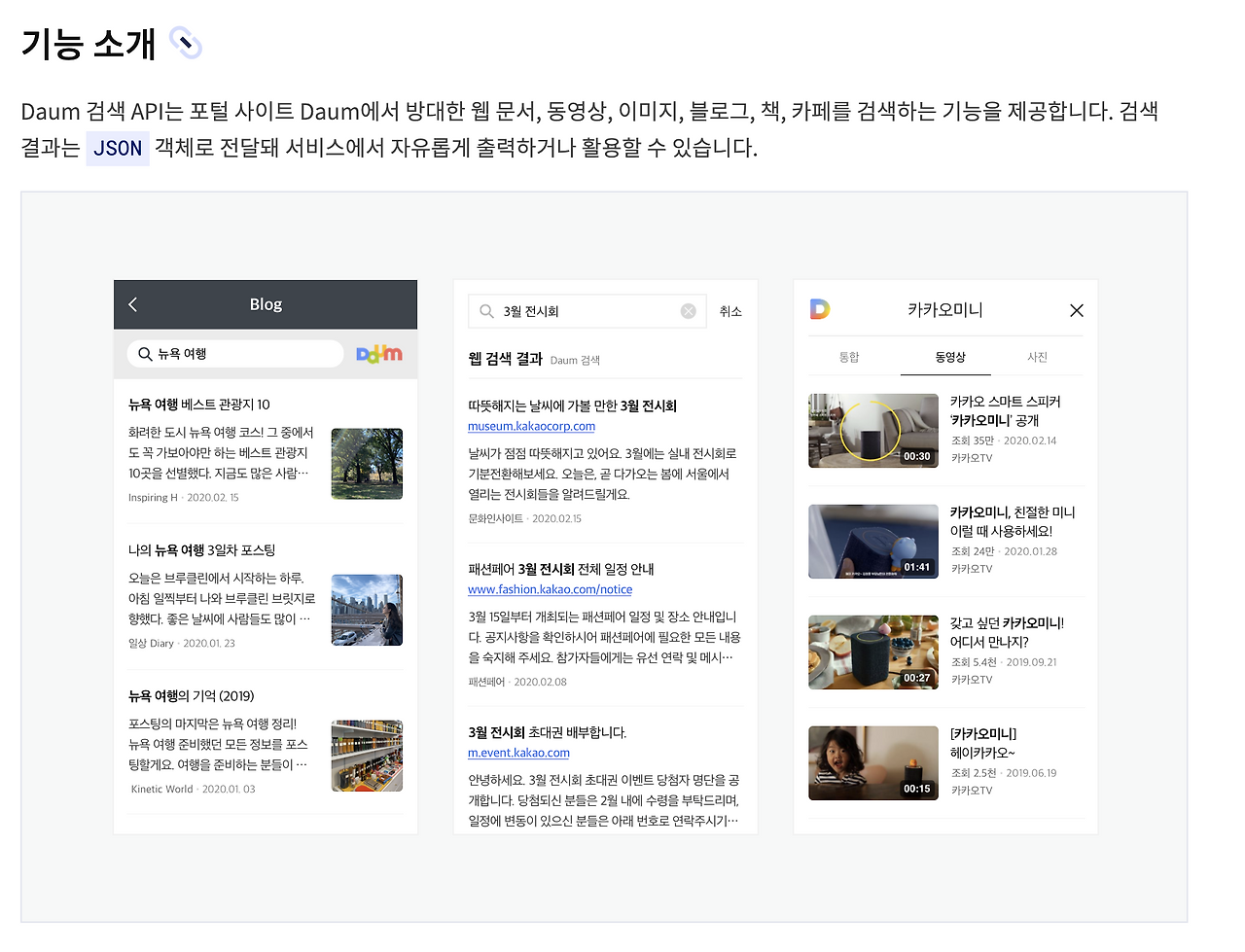Open 3월 전시회 초대권 배부합니다 result
Image resolution: width=1245 pixels, height=952 pixels.
548,732
